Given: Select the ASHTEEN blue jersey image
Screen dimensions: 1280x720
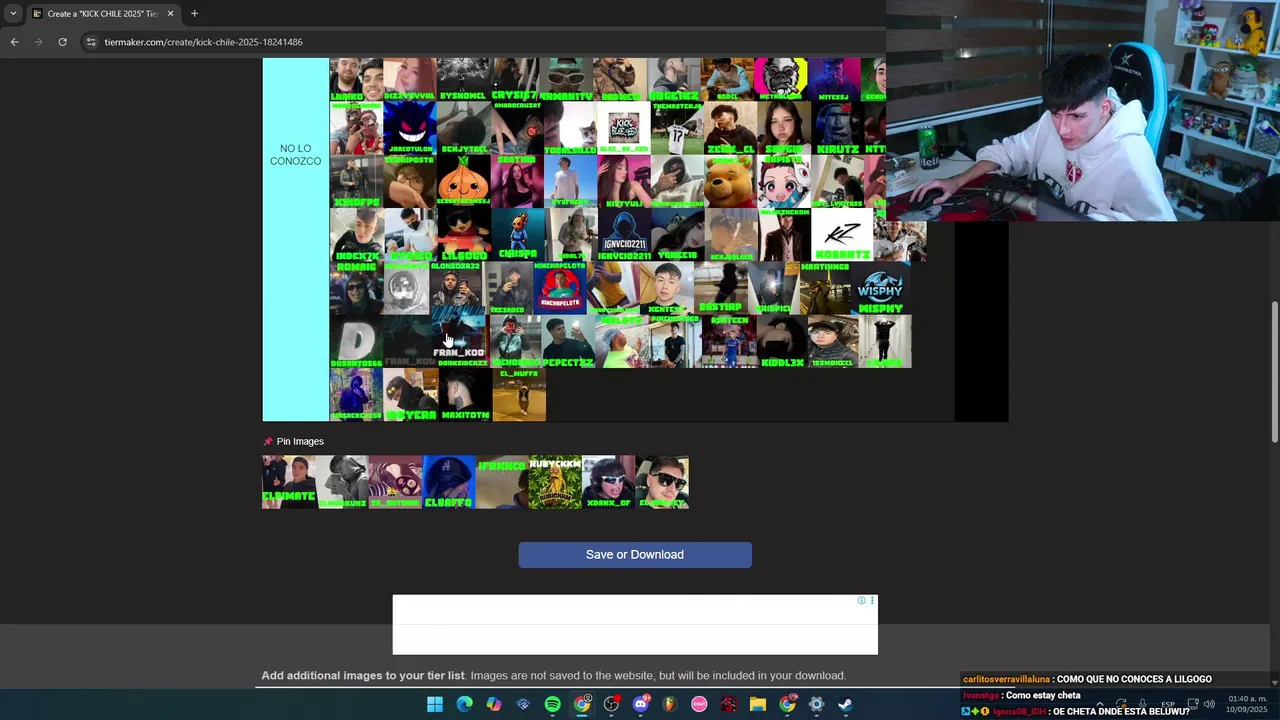Looking at the screenshot, I should pyautogui.click(x=729, y=342).
